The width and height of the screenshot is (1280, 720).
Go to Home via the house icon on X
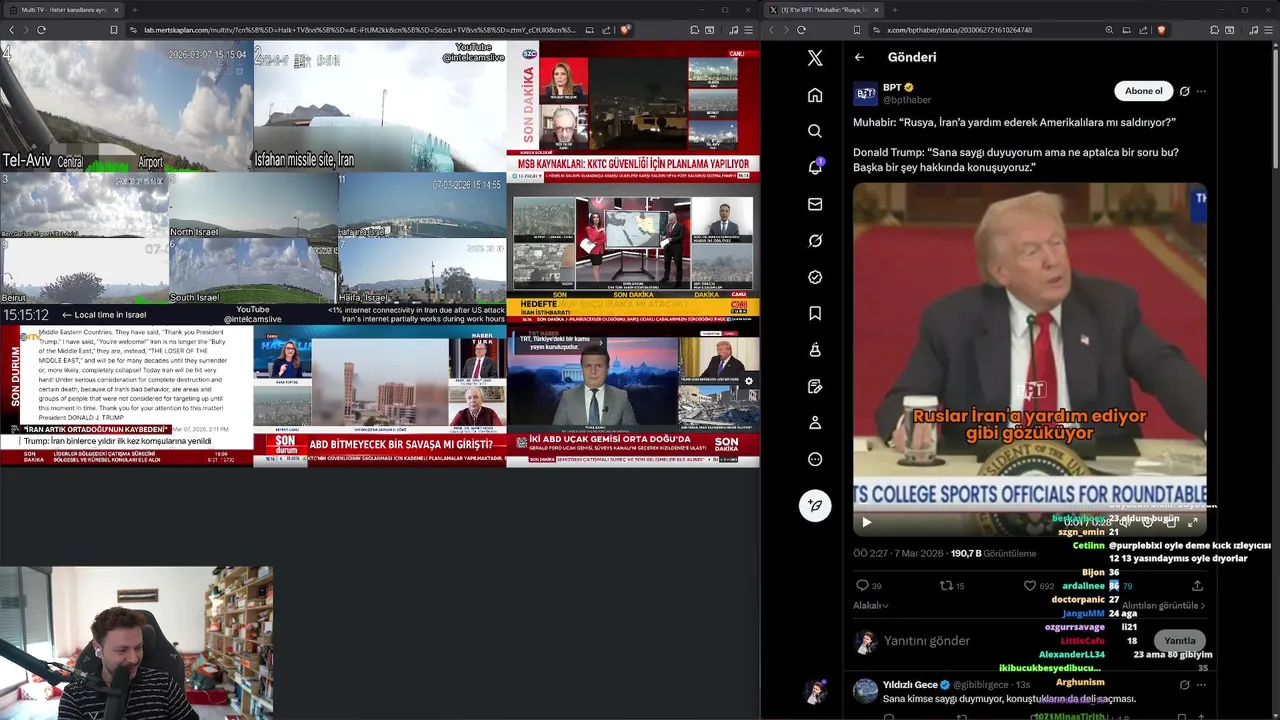pos(815,95)
